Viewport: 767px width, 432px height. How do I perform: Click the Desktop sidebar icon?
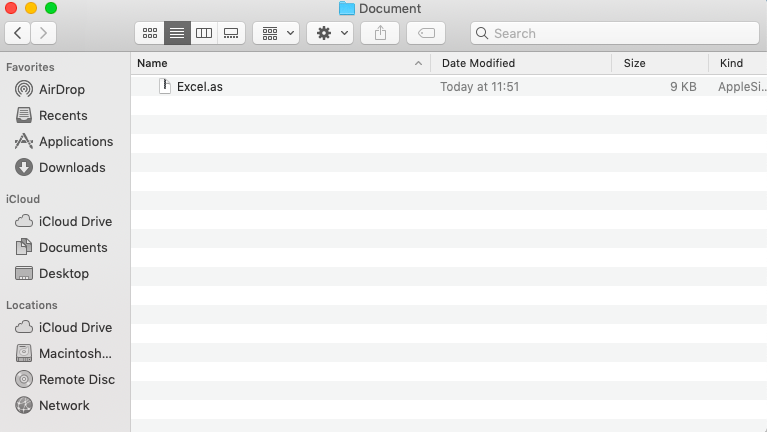tap(24, 273)
